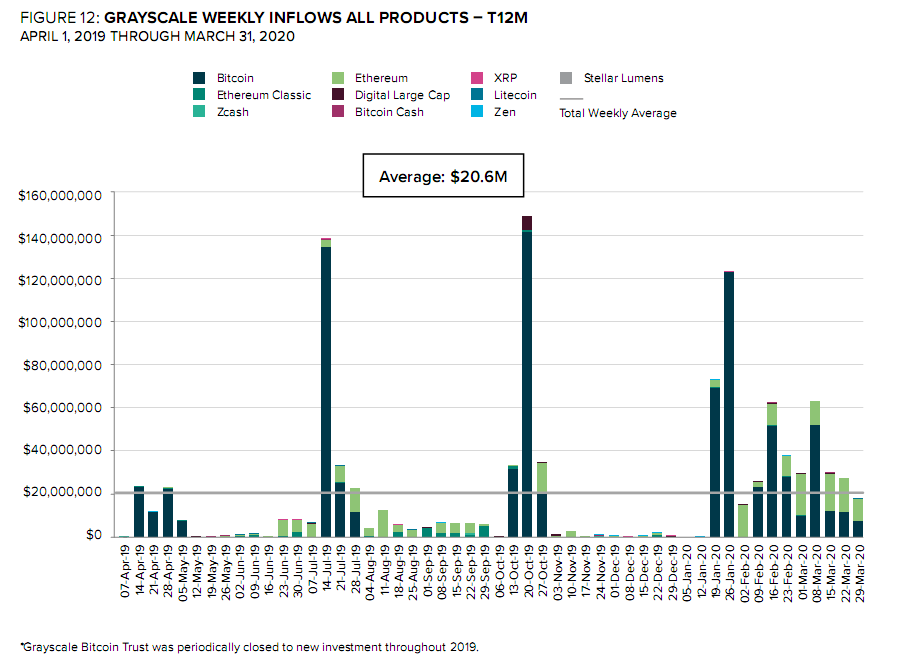The image size is (901, 668).
Task: Click the $160,000,000 y-axis label
Action: [x=60, y=195]
